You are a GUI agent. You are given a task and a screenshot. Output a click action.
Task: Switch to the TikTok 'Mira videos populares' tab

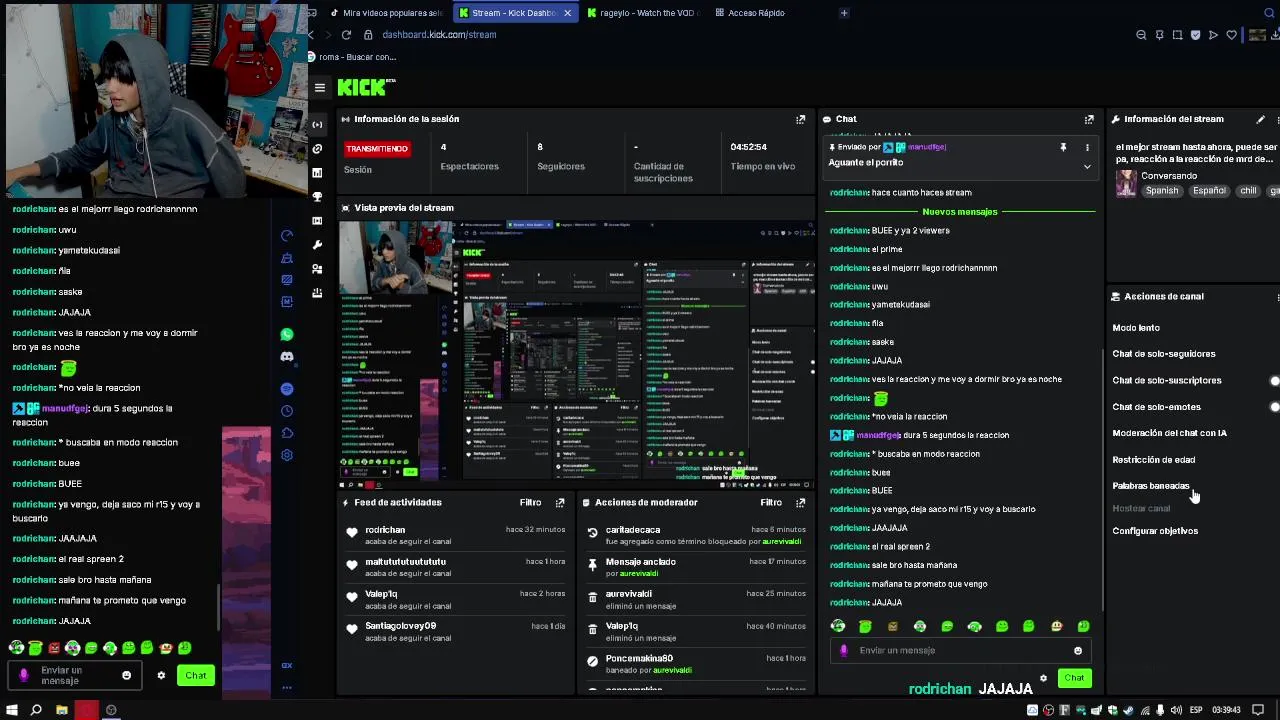(x=386, y=13)
